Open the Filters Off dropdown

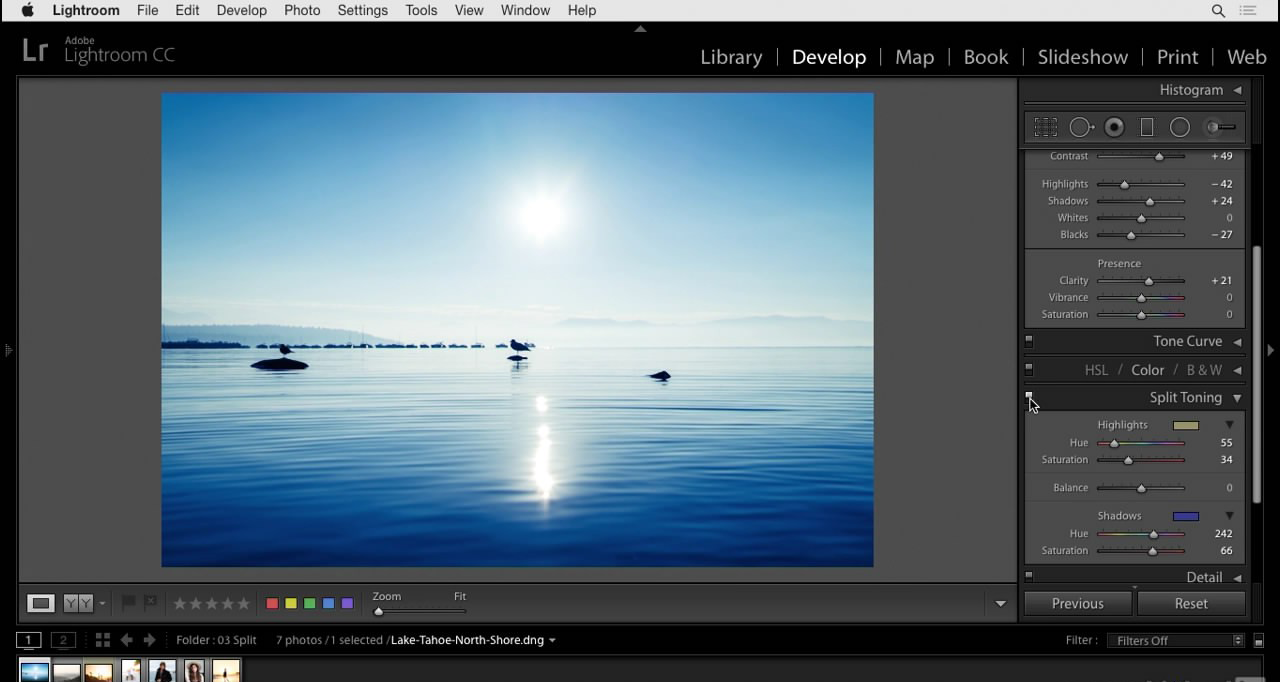tap(1175, 640)
